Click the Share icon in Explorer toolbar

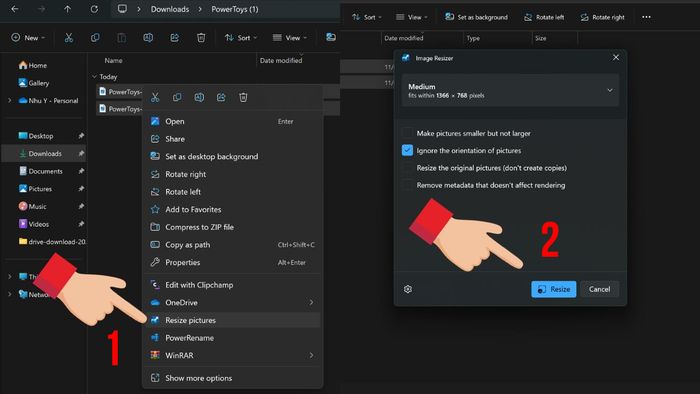(x=175, y=38)
